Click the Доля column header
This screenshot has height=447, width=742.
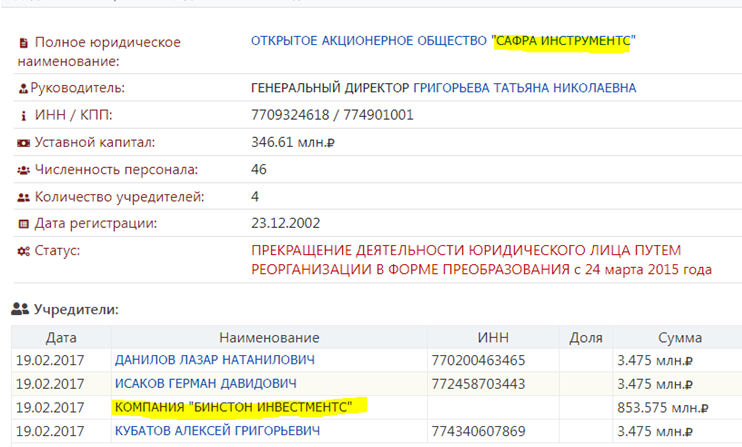pos(586,338)
